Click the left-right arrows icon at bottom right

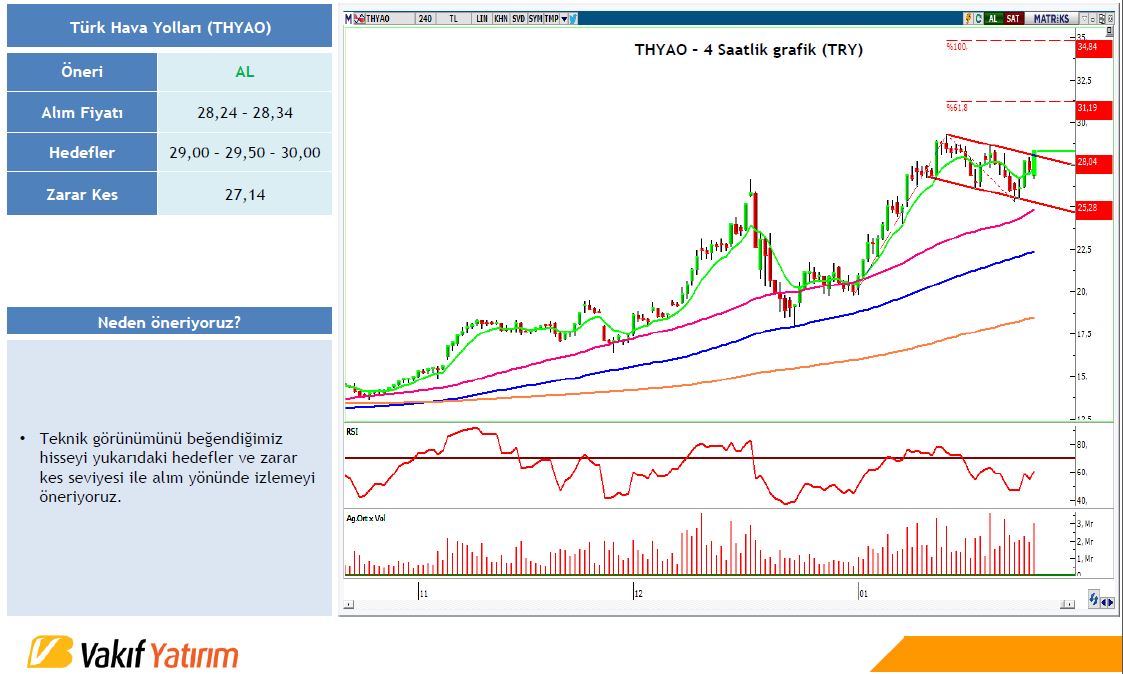[x=1108, y=600]
